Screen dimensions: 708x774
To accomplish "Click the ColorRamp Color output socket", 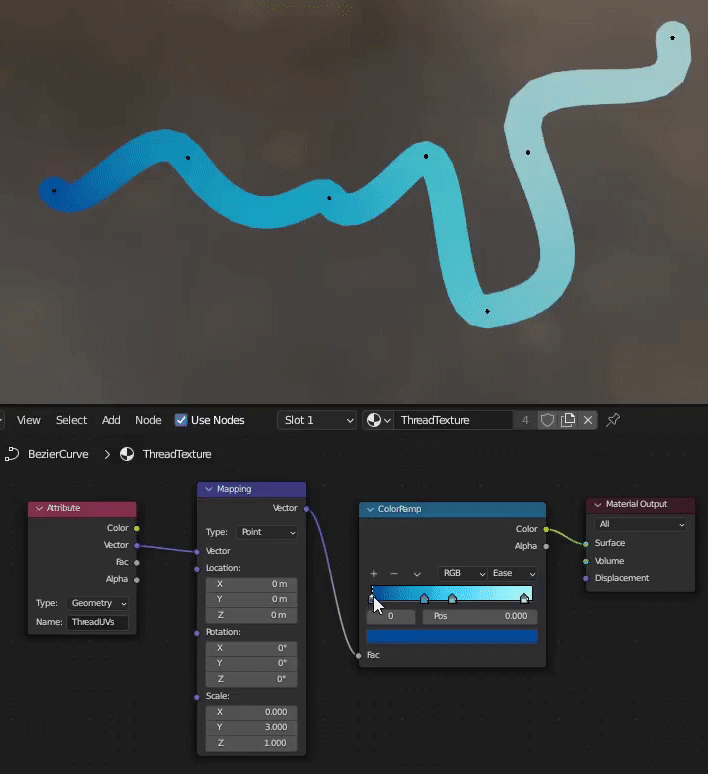I will pyautogui.click(x=546, y=529).
